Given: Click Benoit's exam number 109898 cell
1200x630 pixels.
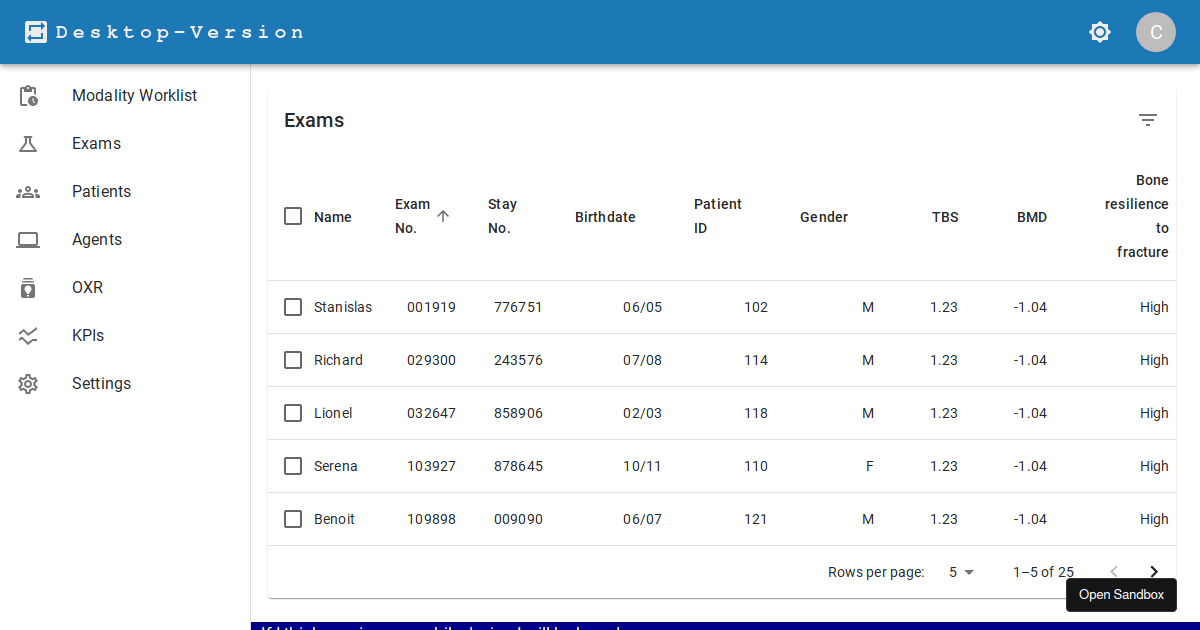Looking at the screenshot, I should pyautogui.click(x=431, y=519).
